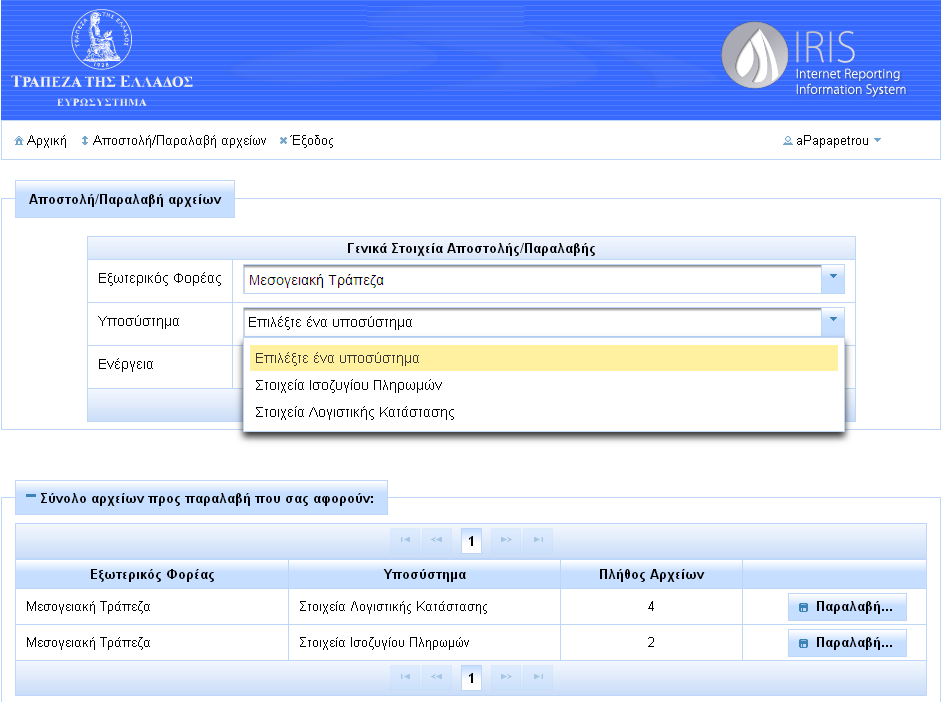The height and width of the screenshot is (702, 942).
Task: Click Παραλαβή button for Λογιστικής Κατάστασης row
Action: click(847, 607)
